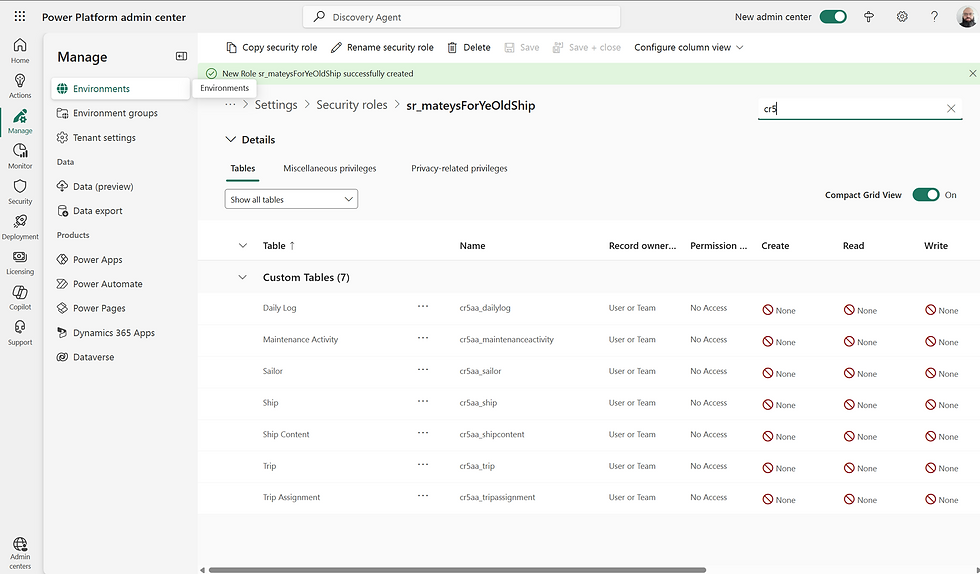
Task: Focus the Discovery Agent search bar
Action: pos(461,17)
